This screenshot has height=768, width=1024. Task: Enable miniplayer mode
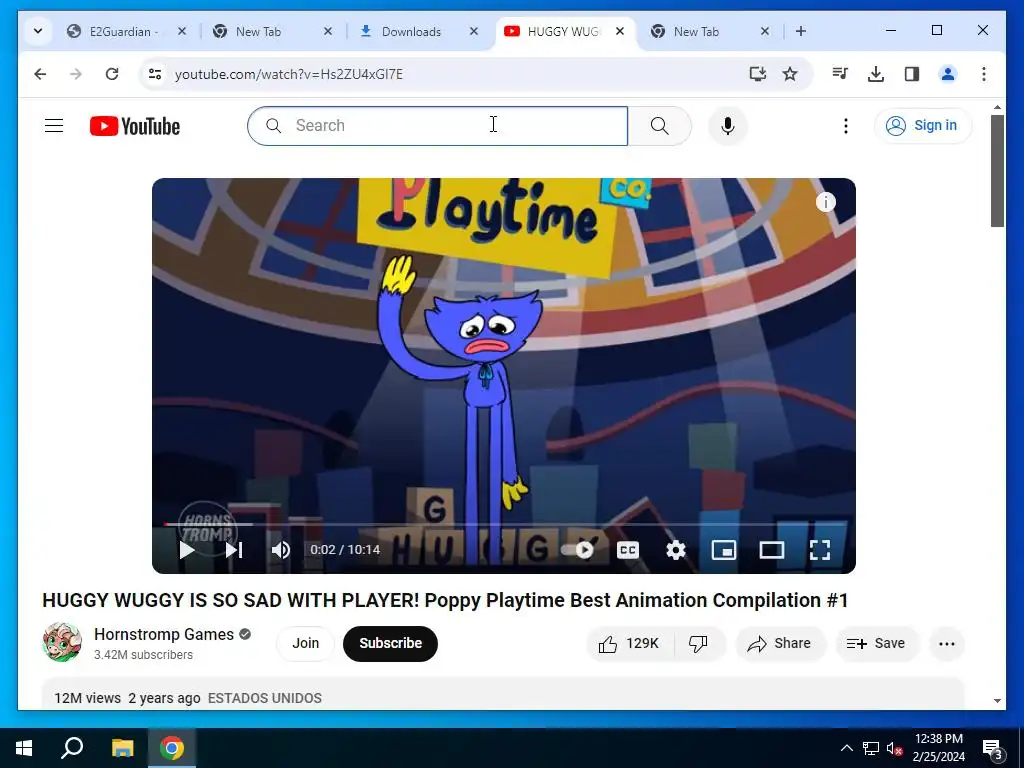(724, 550)
